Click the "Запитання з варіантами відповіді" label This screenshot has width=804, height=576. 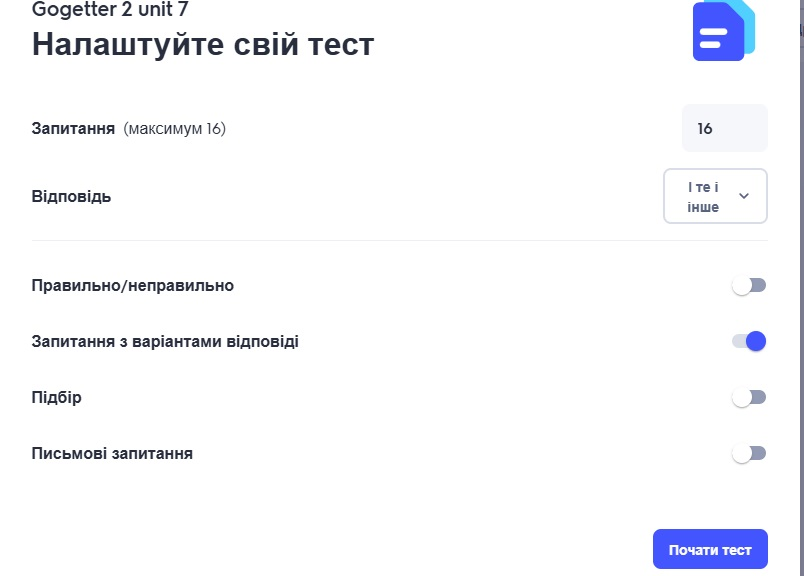[165, 342]
